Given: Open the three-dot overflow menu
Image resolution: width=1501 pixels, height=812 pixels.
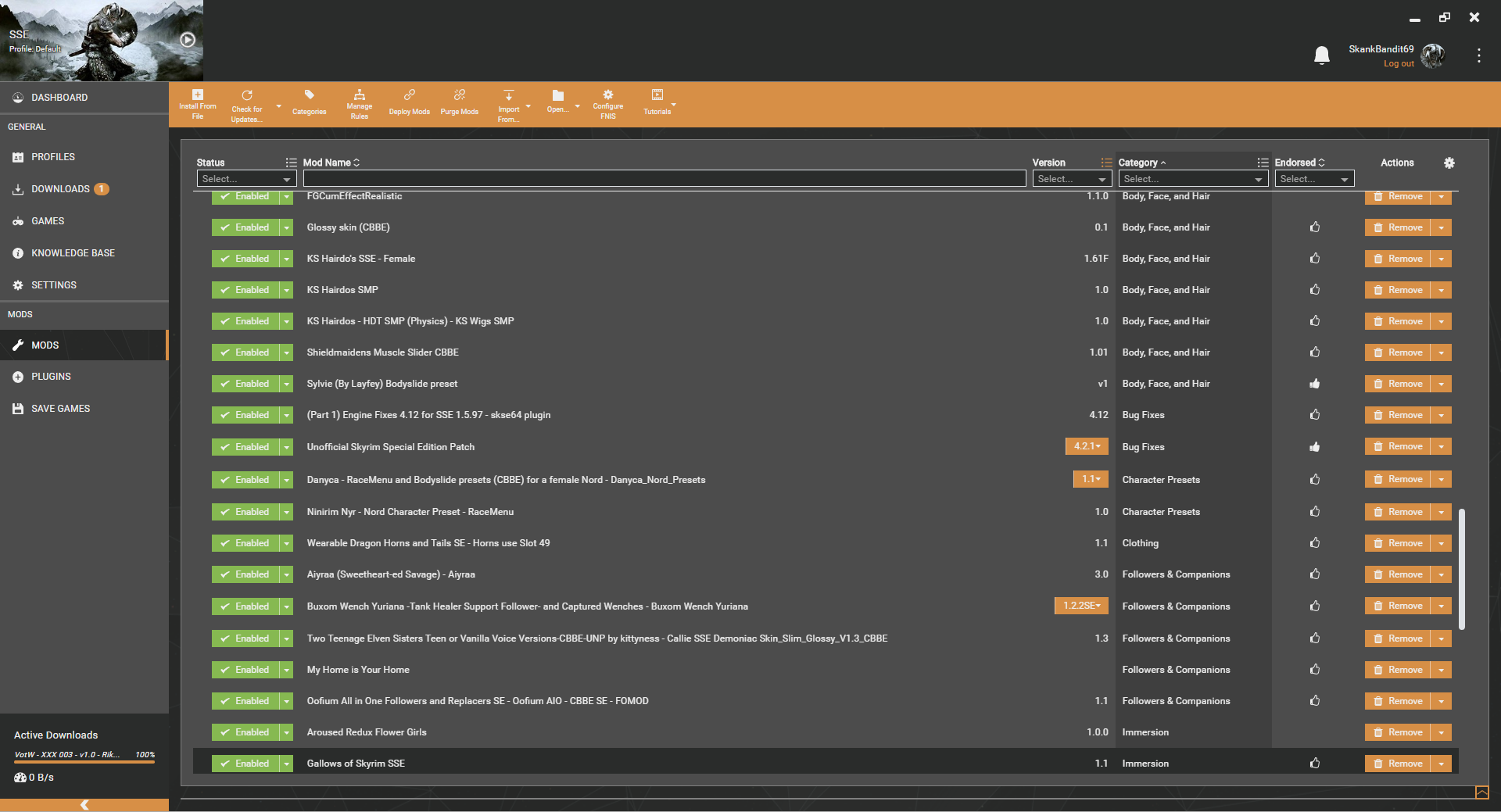Looking at the screenshot, I should click(x=1478, y=55).
